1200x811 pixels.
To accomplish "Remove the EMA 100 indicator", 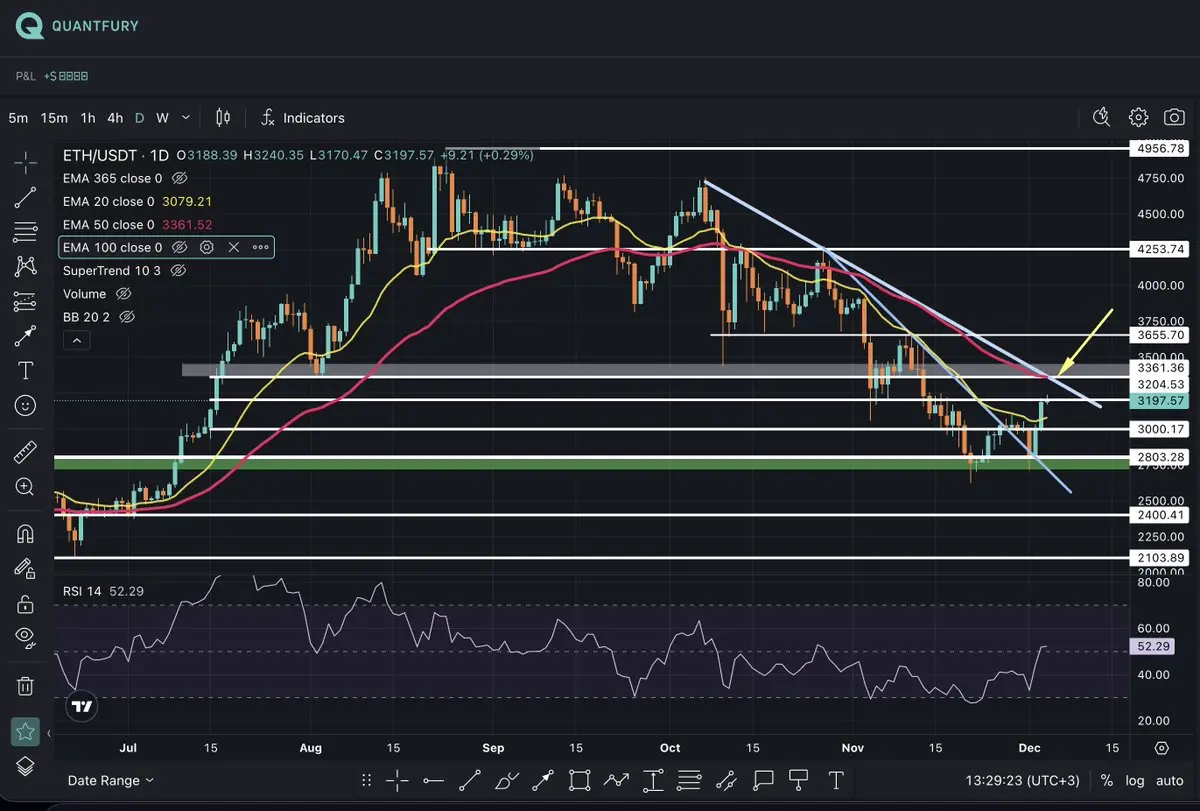I will click(x=234, y=247).
